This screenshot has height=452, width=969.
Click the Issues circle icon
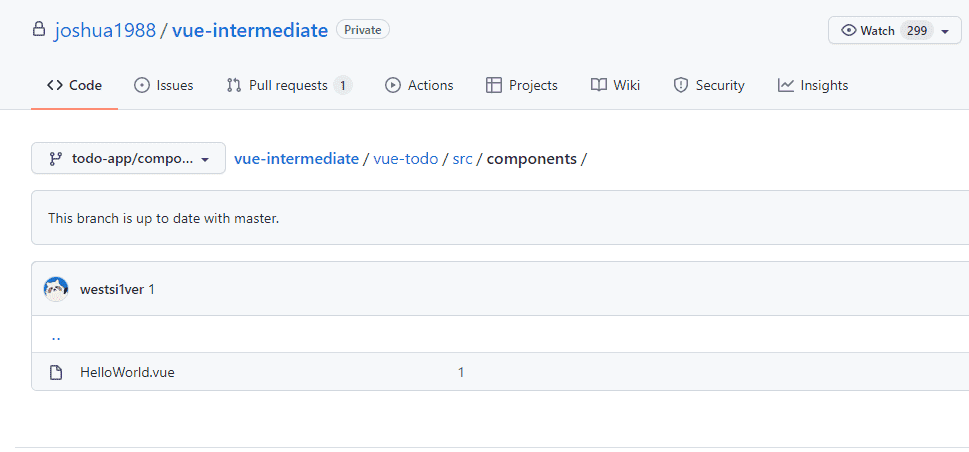coord(142,85)
